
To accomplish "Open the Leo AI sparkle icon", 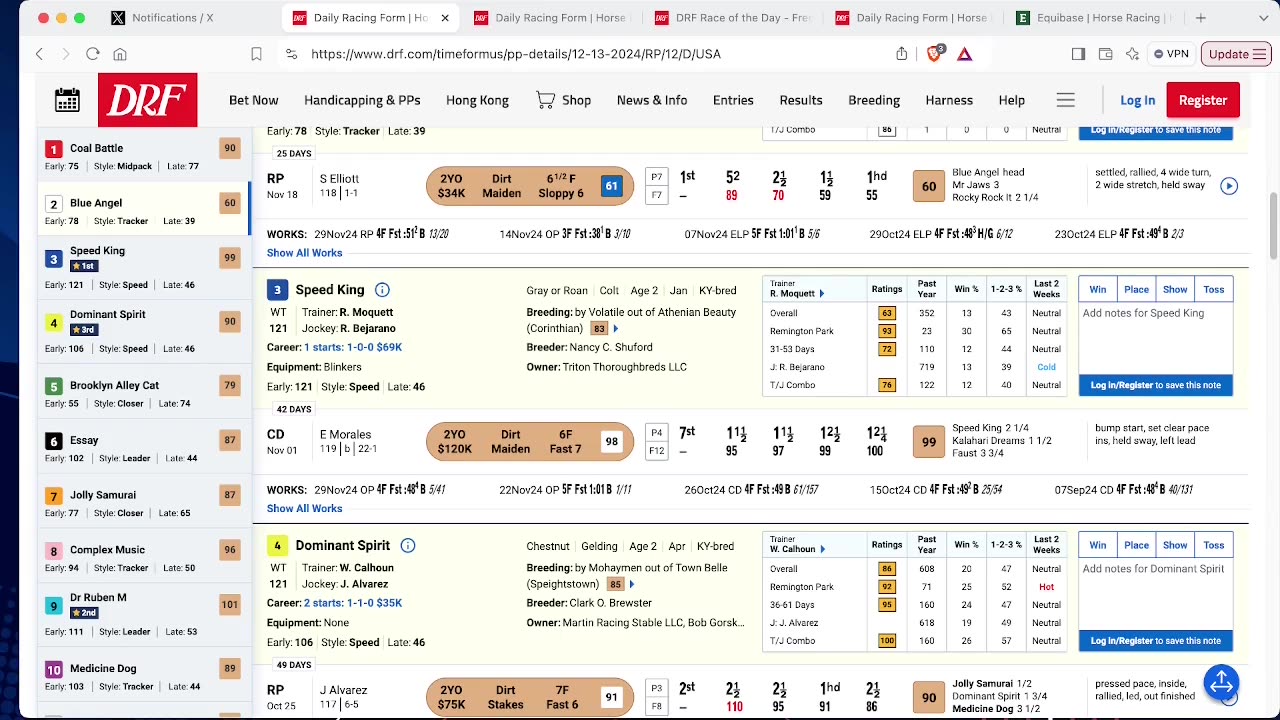I will pos(1132,54).
